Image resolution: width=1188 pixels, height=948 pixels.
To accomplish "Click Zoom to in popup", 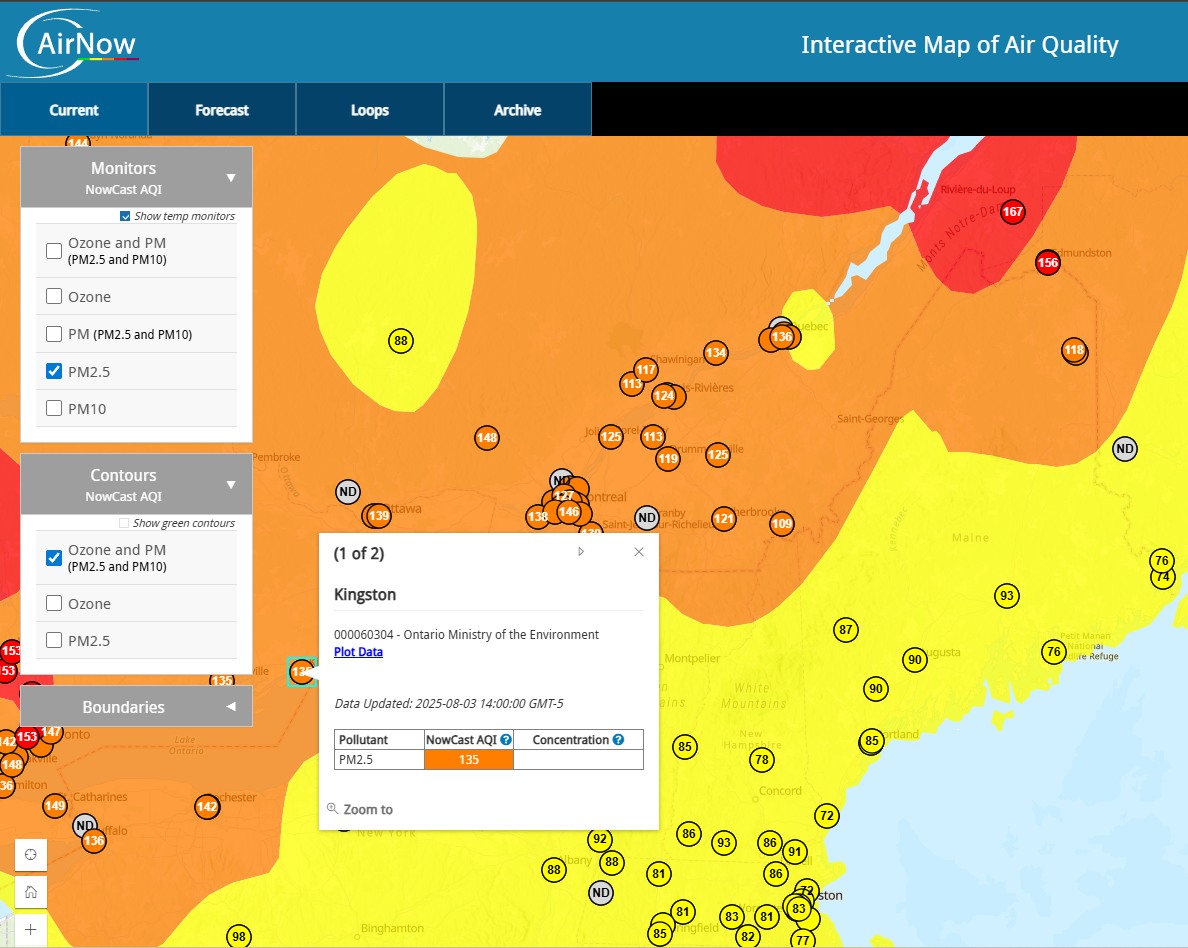I will tap(360, 809).
